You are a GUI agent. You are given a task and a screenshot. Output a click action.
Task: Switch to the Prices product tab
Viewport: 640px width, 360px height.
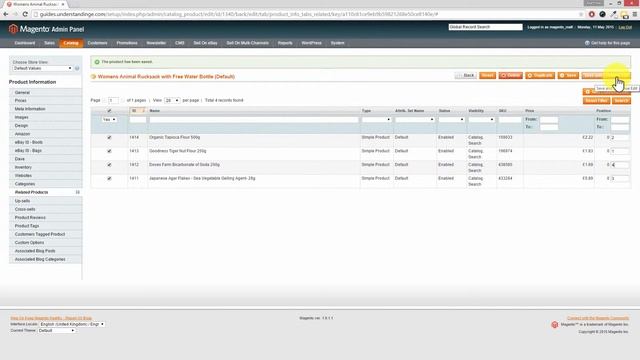pyautogui.click(x=45, y=100)
